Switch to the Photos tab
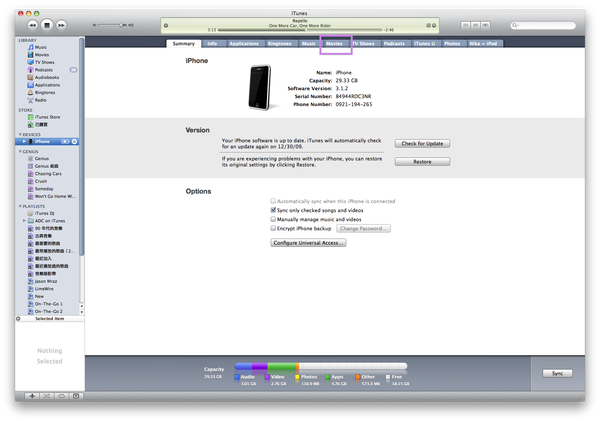The width and height of the screenshot is (600, 422). click(452, 44)
